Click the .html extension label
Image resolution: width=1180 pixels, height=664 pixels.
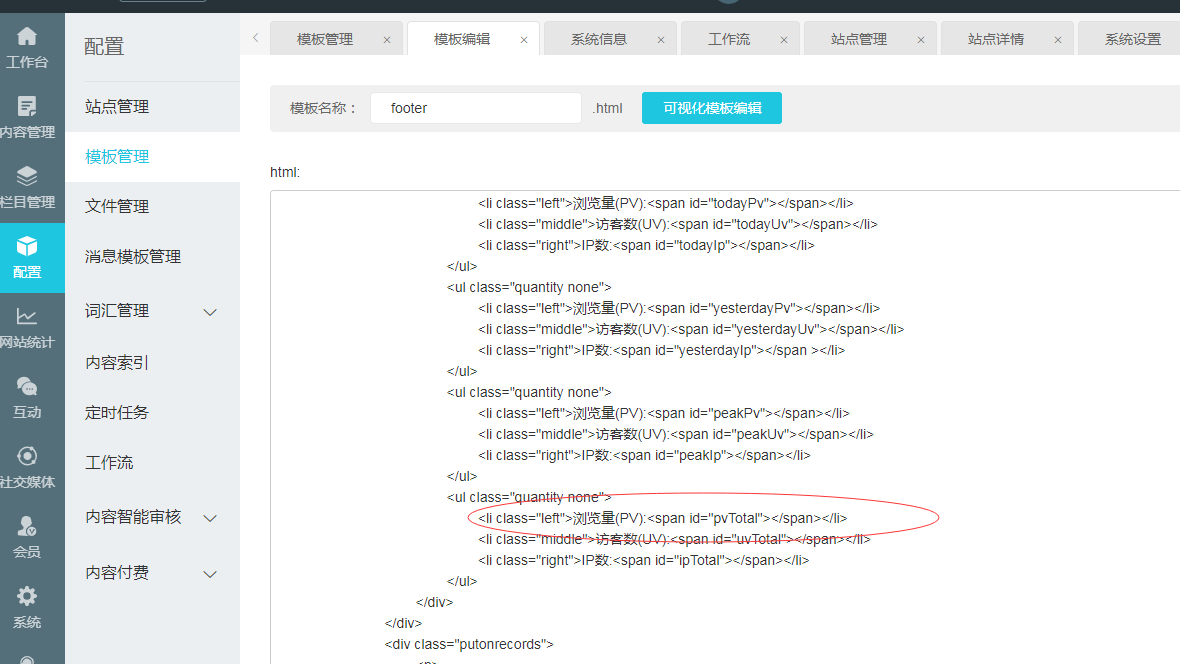pyautogui.click(x=607, y=108)
